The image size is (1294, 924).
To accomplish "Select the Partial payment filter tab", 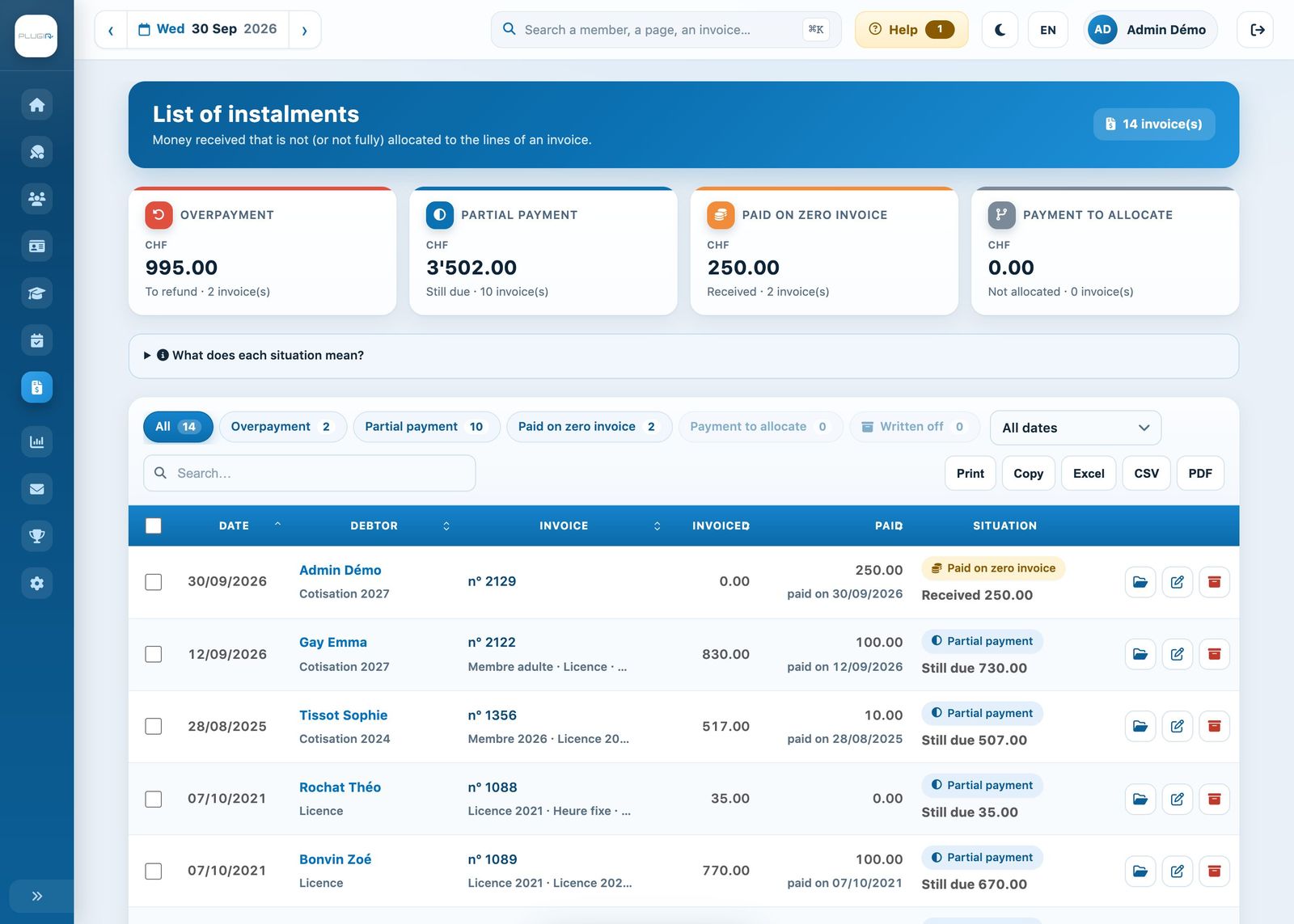I will (x=426, y=427).
